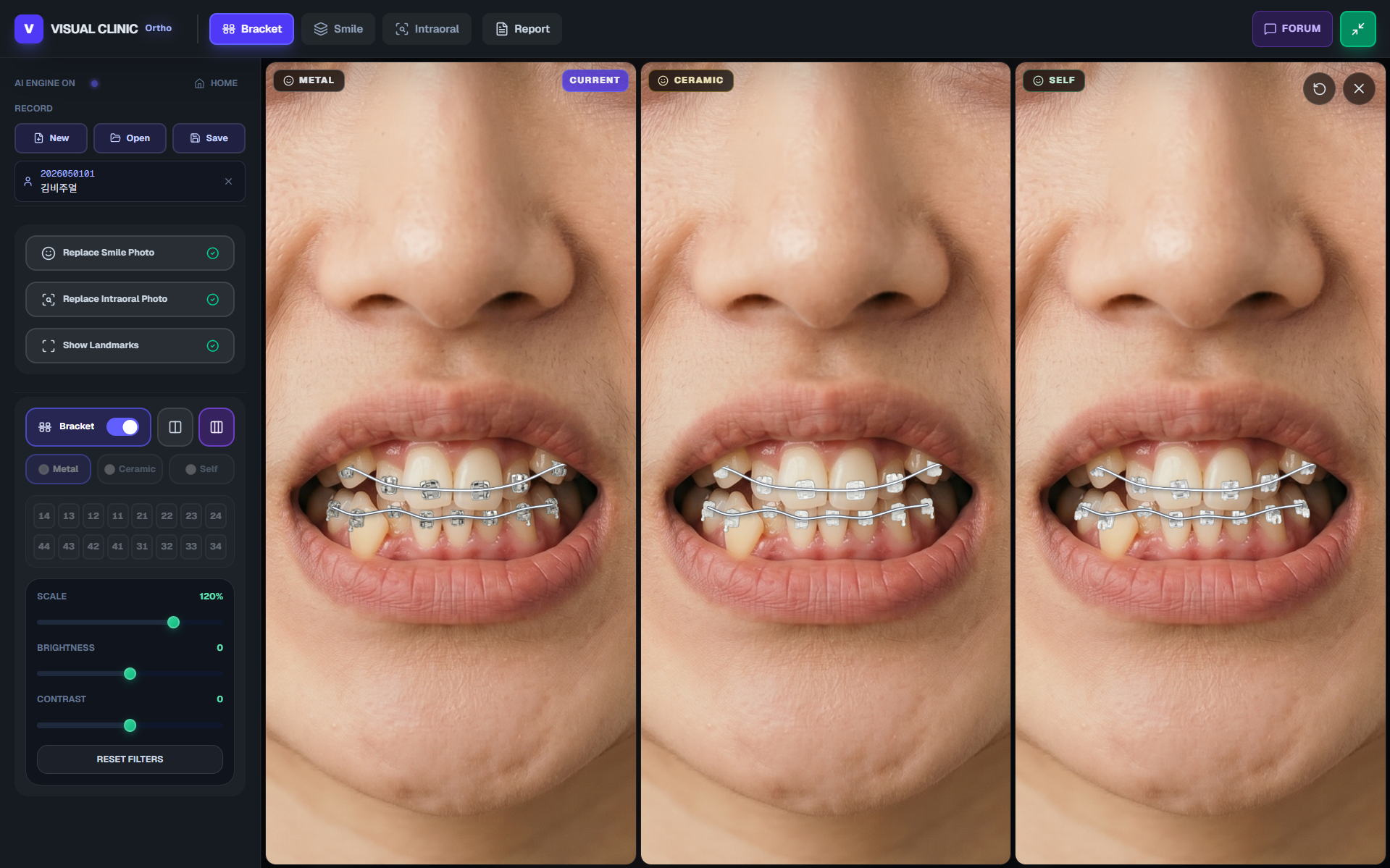1390x868 pixels.
Task: Open the Smile tab
Action: point(338,29)
